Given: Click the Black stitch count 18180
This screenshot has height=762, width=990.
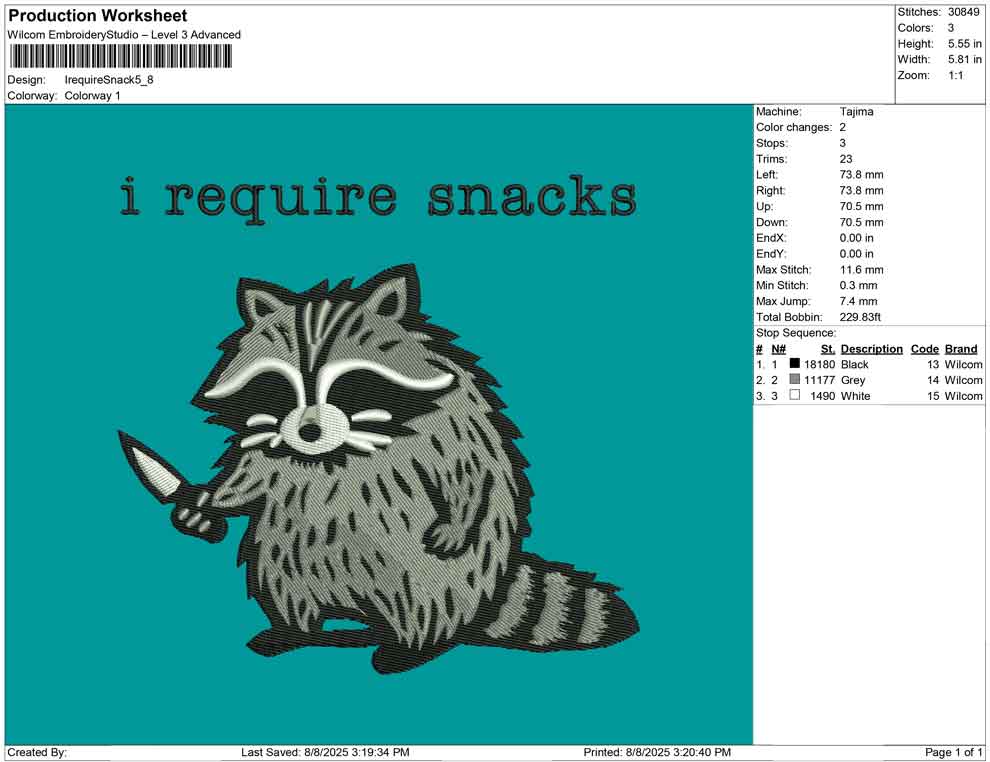Looking at the screenshot, I should tap(819, 364).
